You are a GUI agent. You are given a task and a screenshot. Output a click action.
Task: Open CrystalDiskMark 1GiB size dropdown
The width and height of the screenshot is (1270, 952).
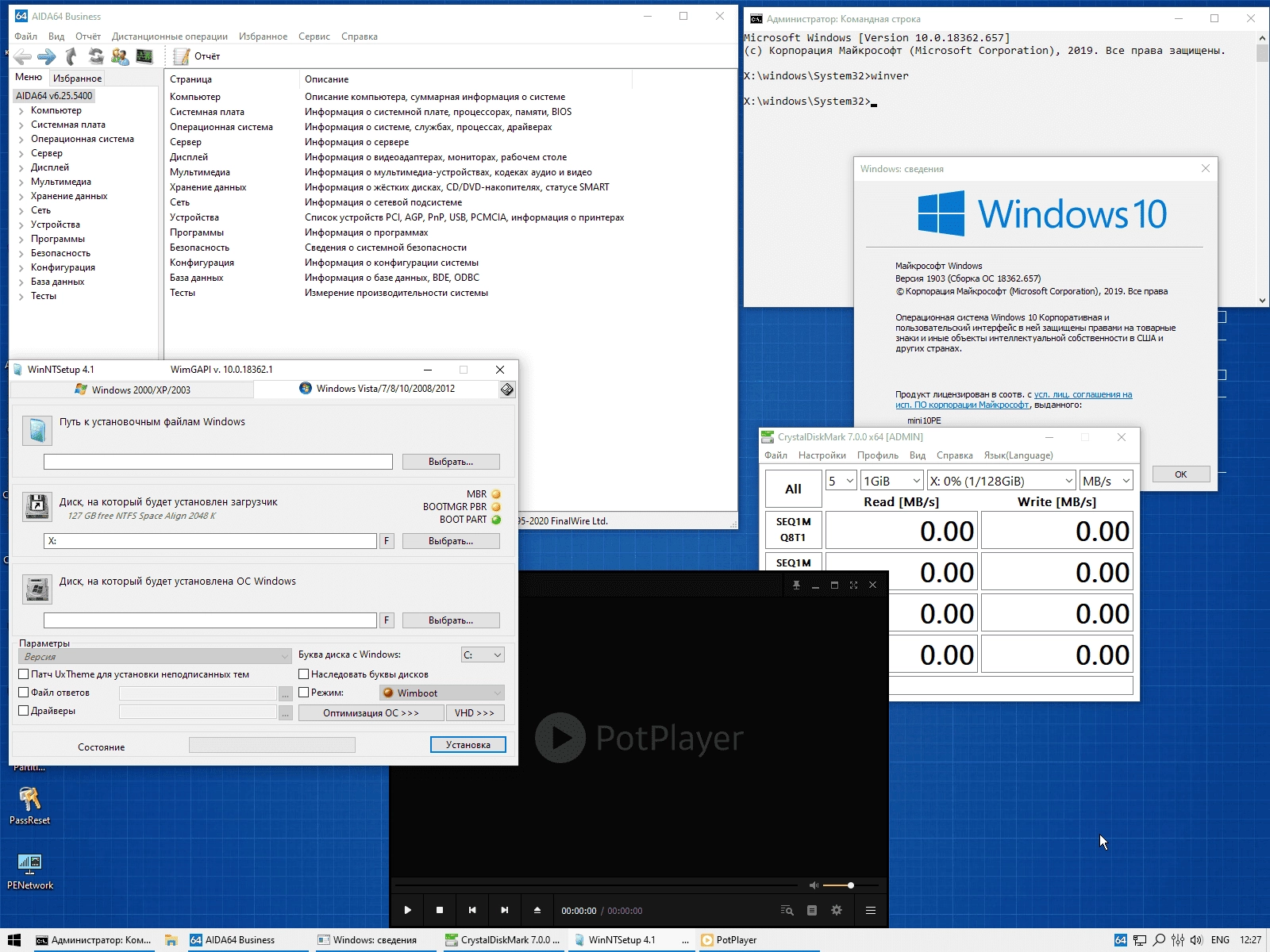892,481
